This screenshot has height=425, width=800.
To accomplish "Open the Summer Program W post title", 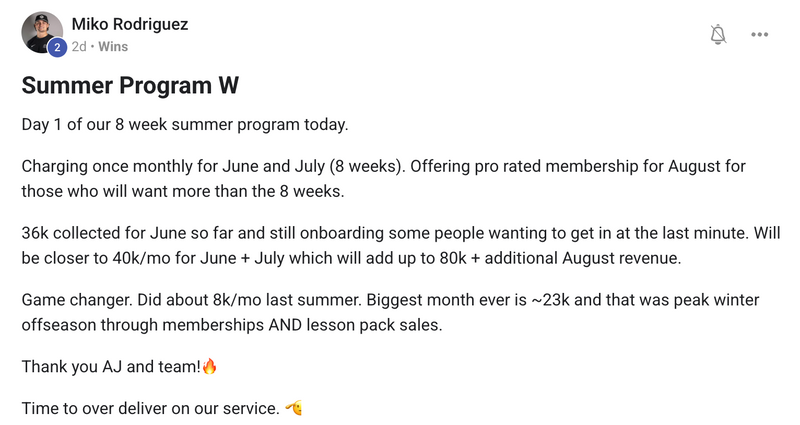I will 130,85.
